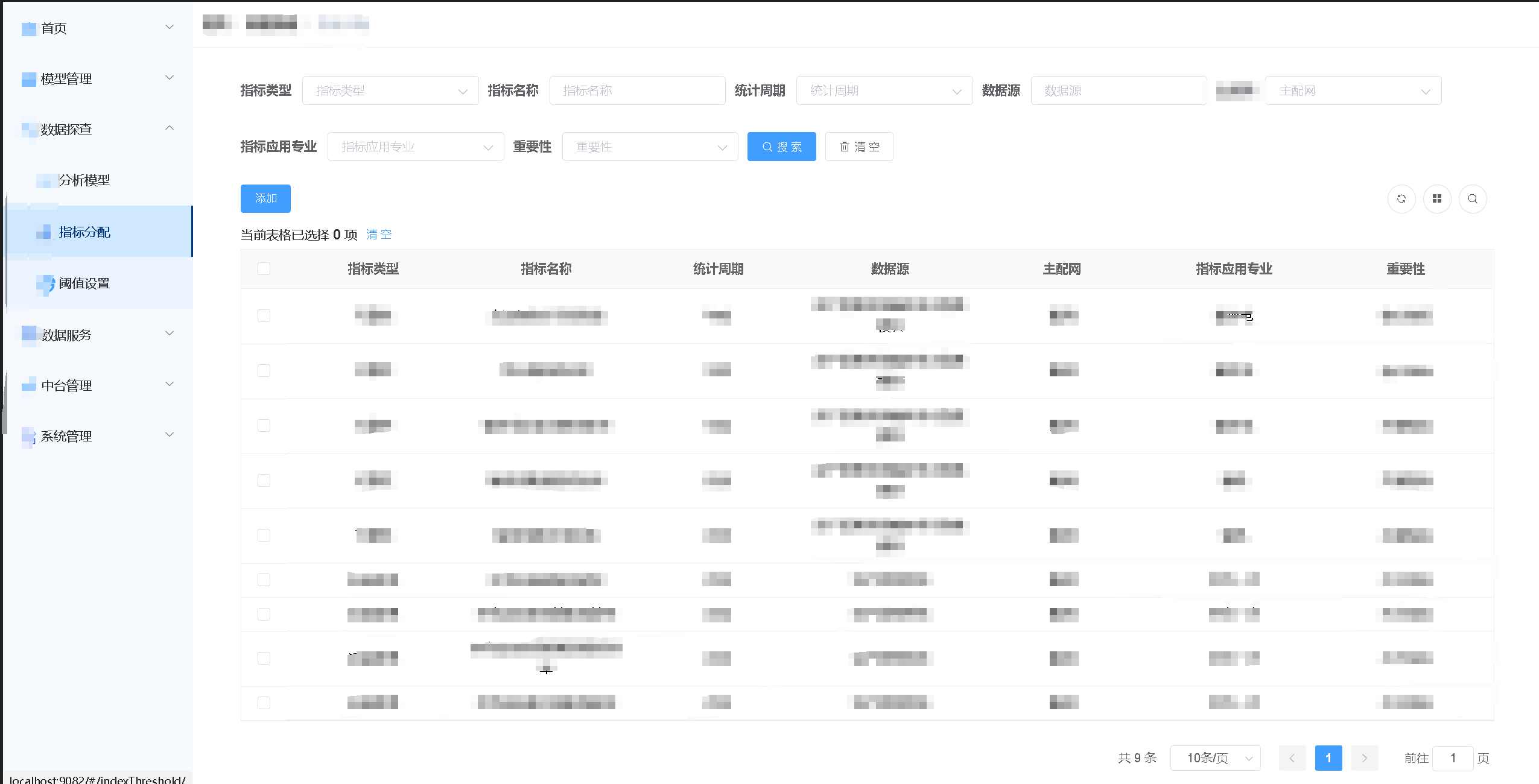This screenshot has width=1539, height=784.
Task: Focus the 指标名称 input field
Action: (638, 90)
